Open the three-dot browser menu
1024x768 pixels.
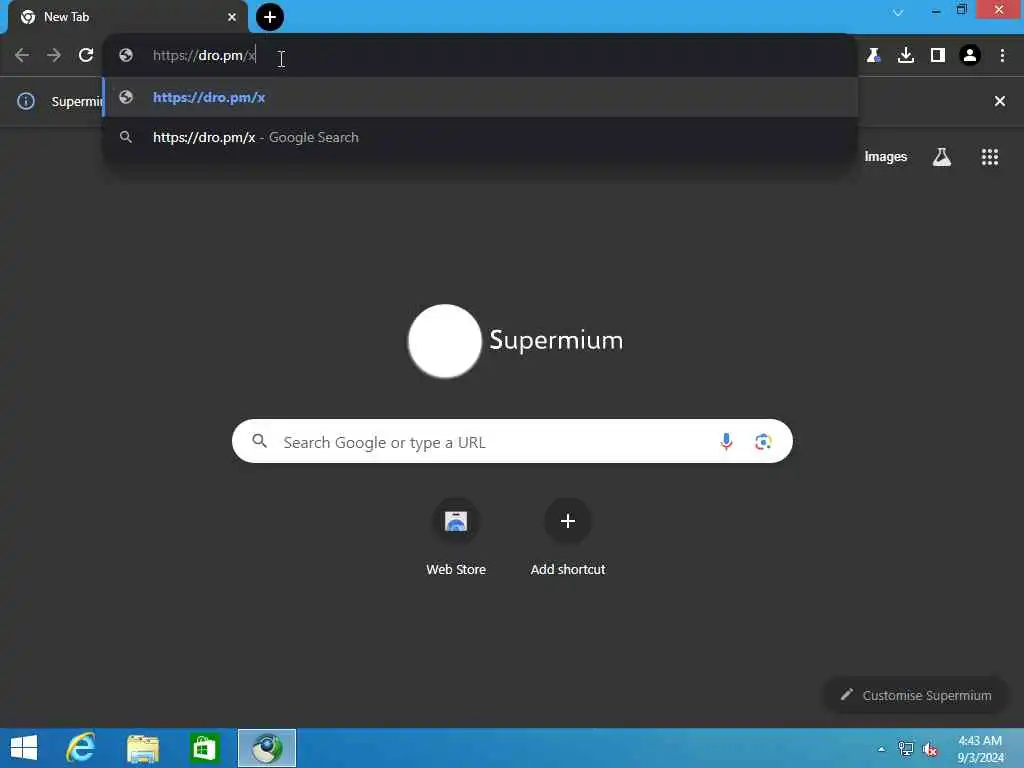point(1002,56)
